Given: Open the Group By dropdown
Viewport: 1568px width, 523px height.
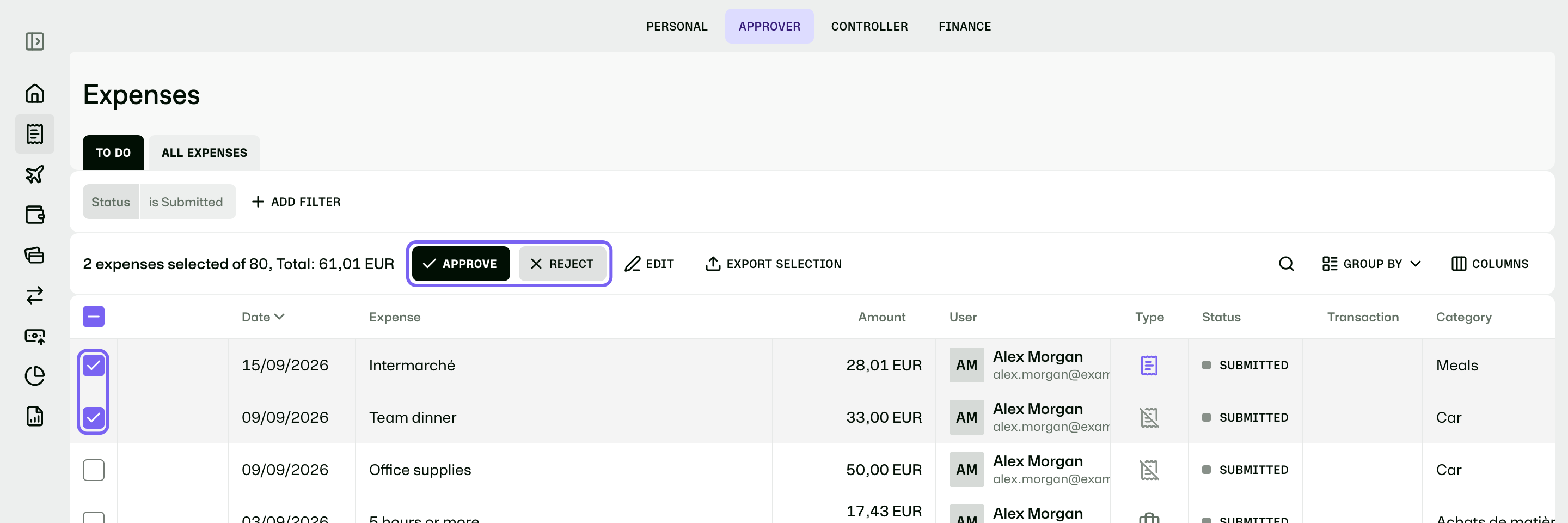Looking at the screenshot, I should (x=1371, y=264).
